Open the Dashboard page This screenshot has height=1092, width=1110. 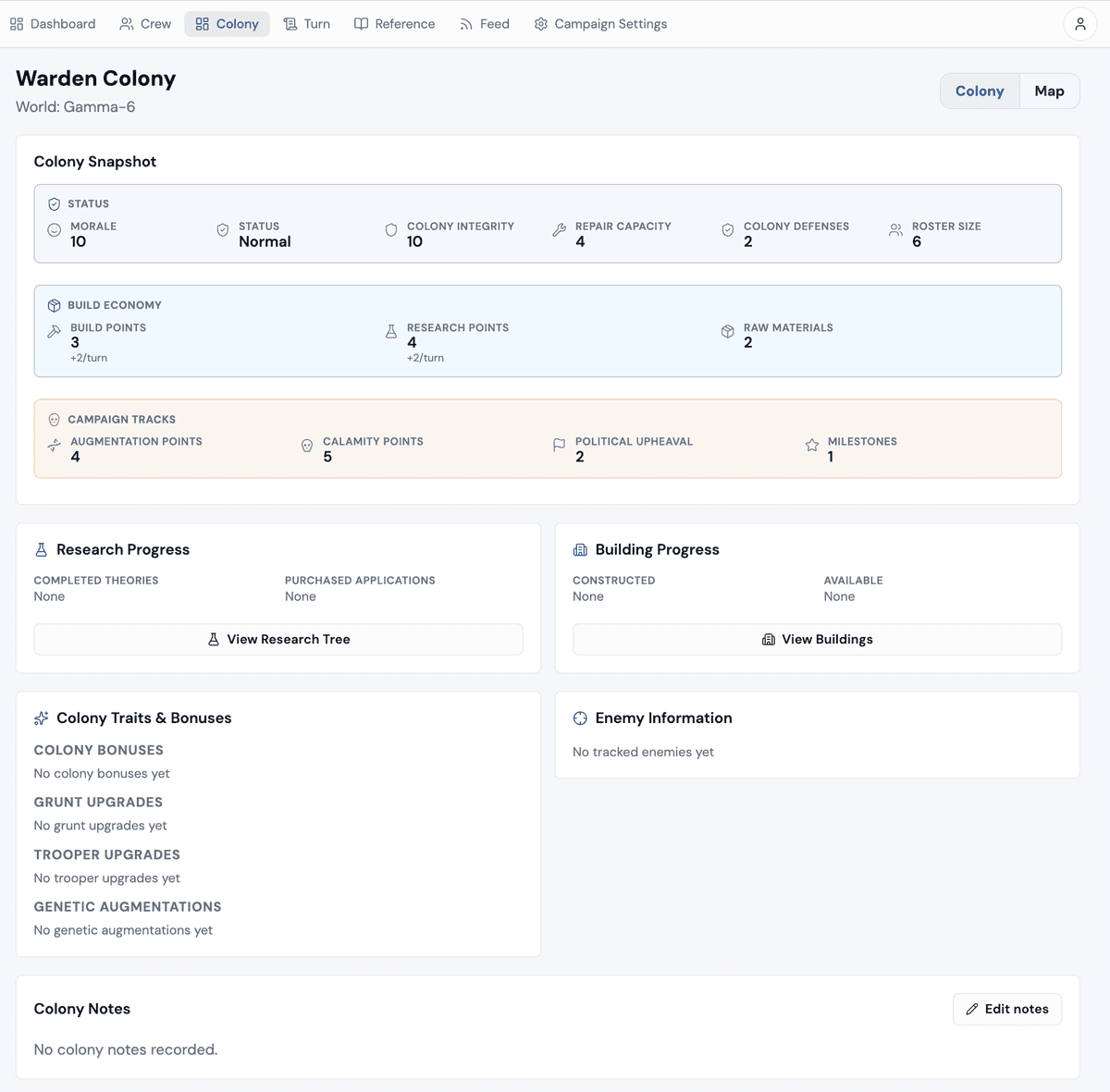pyautogui.click(x=53, y=24)
